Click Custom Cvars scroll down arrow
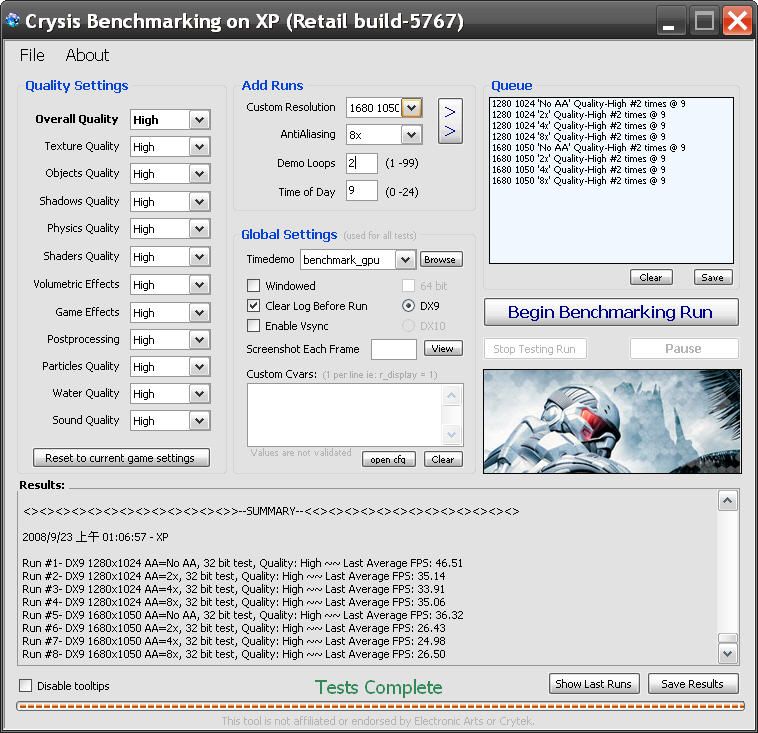This screenshot has height=733, width=758. click(452, 435)
